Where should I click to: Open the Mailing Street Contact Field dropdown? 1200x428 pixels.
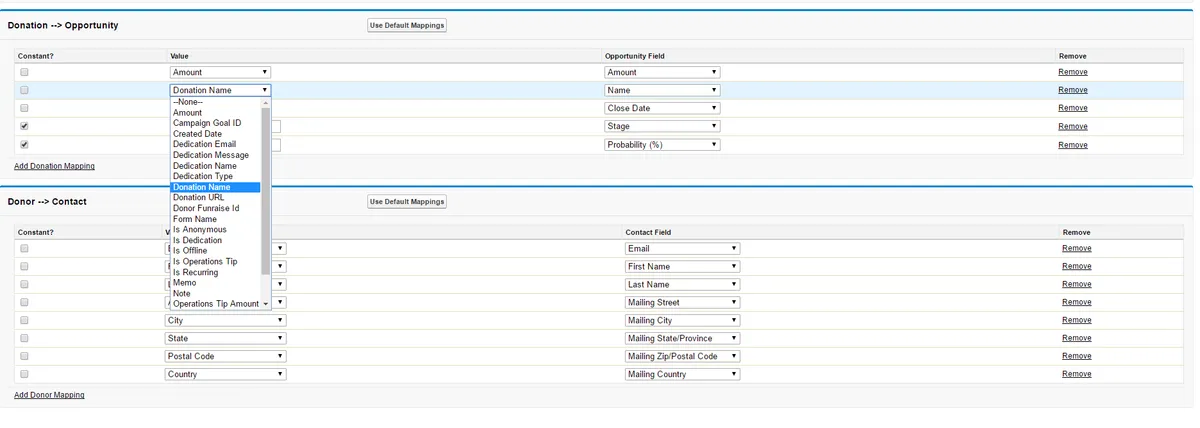pyautogui.click(x=683, y=302)
